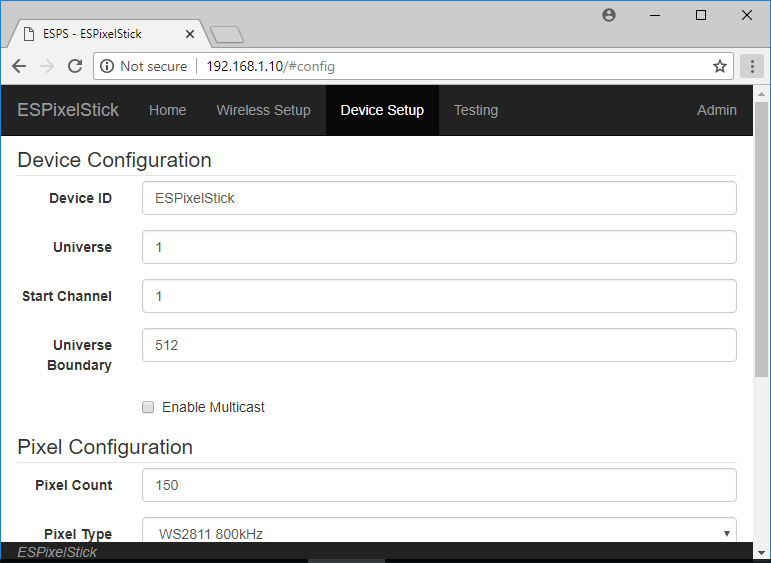Image resolution: width=771 pixels, height=563 pixels.
Task: Click the Universe Boundary field showing 512
Action: pos(439,345)
